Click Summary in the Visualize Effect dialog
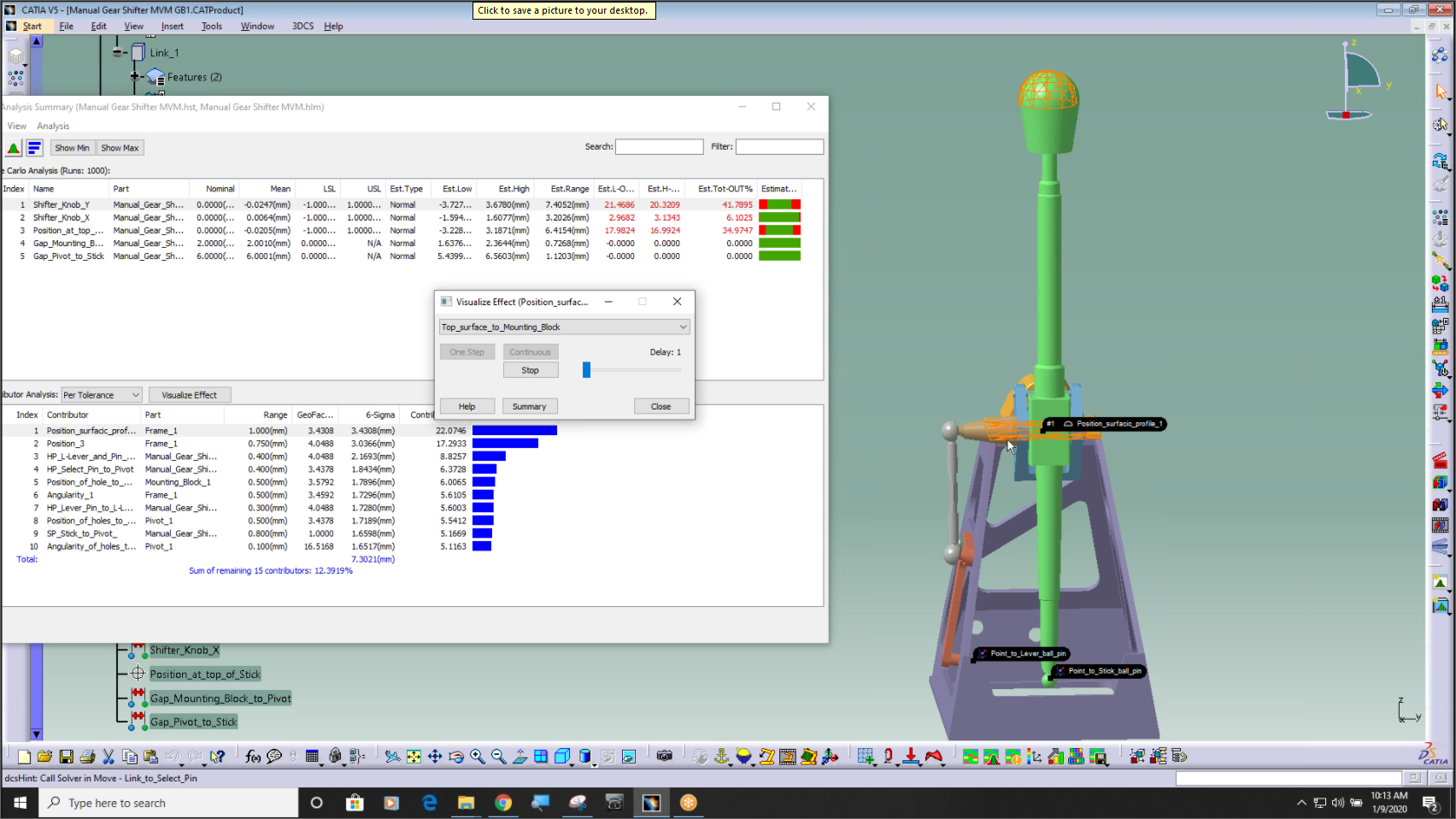This screenshot has width=1456, height=819. tap(530, 406)
